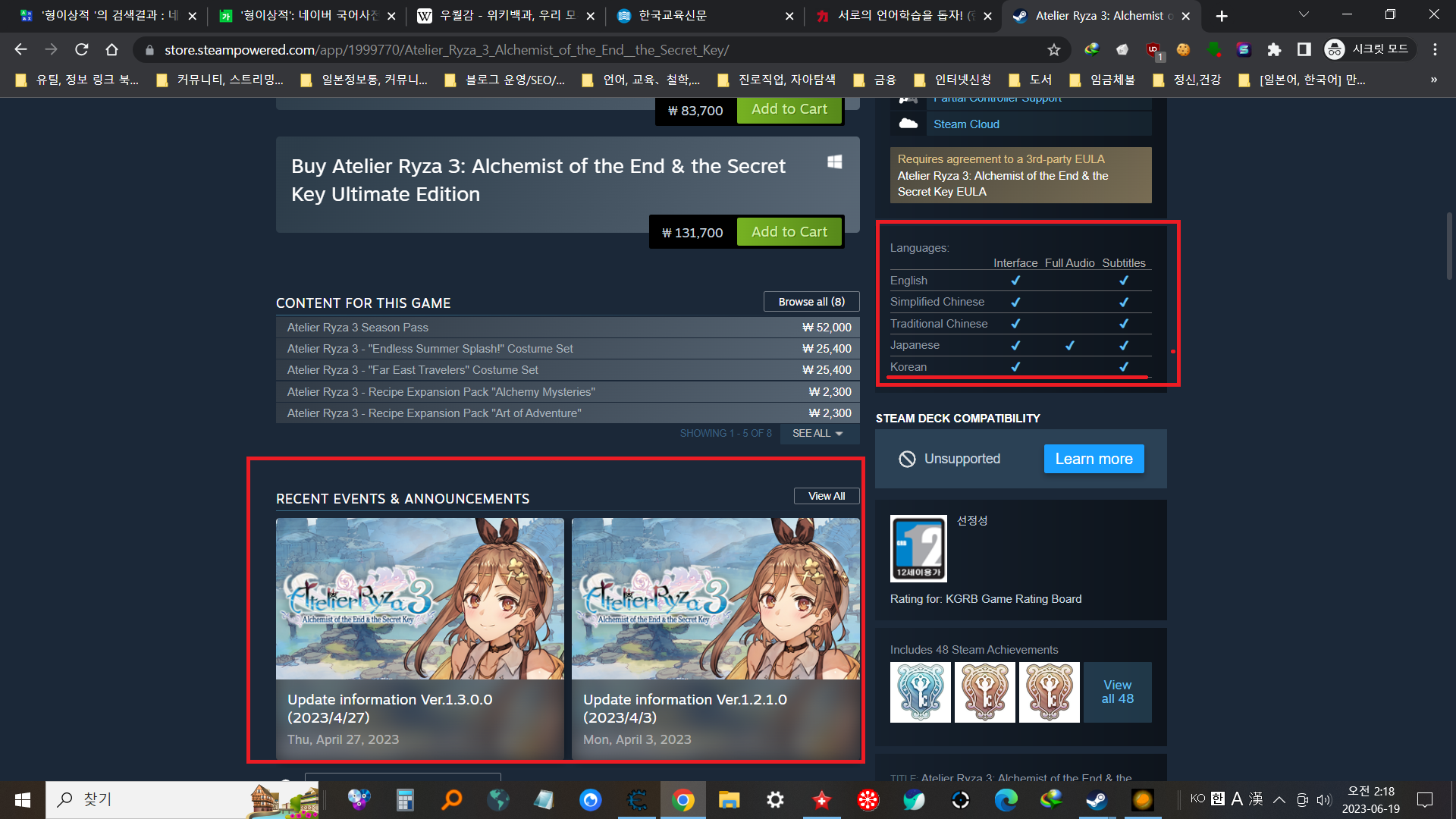Open the 인터넷신청 bookmark folder
Image resolution: width=1456 pixels, height=819 pixels.
[953, 80]
